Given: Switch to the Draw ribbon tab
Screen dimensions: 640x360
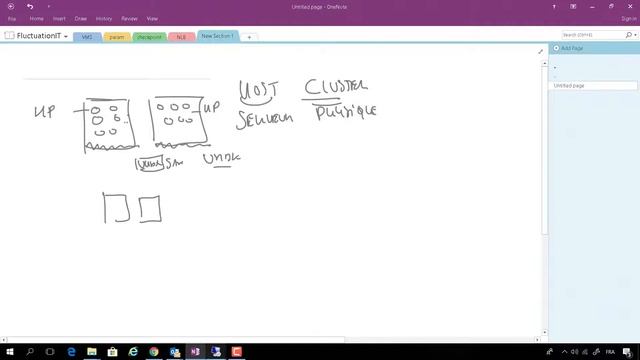Looking at the screenshot, I should click(80, 19).
